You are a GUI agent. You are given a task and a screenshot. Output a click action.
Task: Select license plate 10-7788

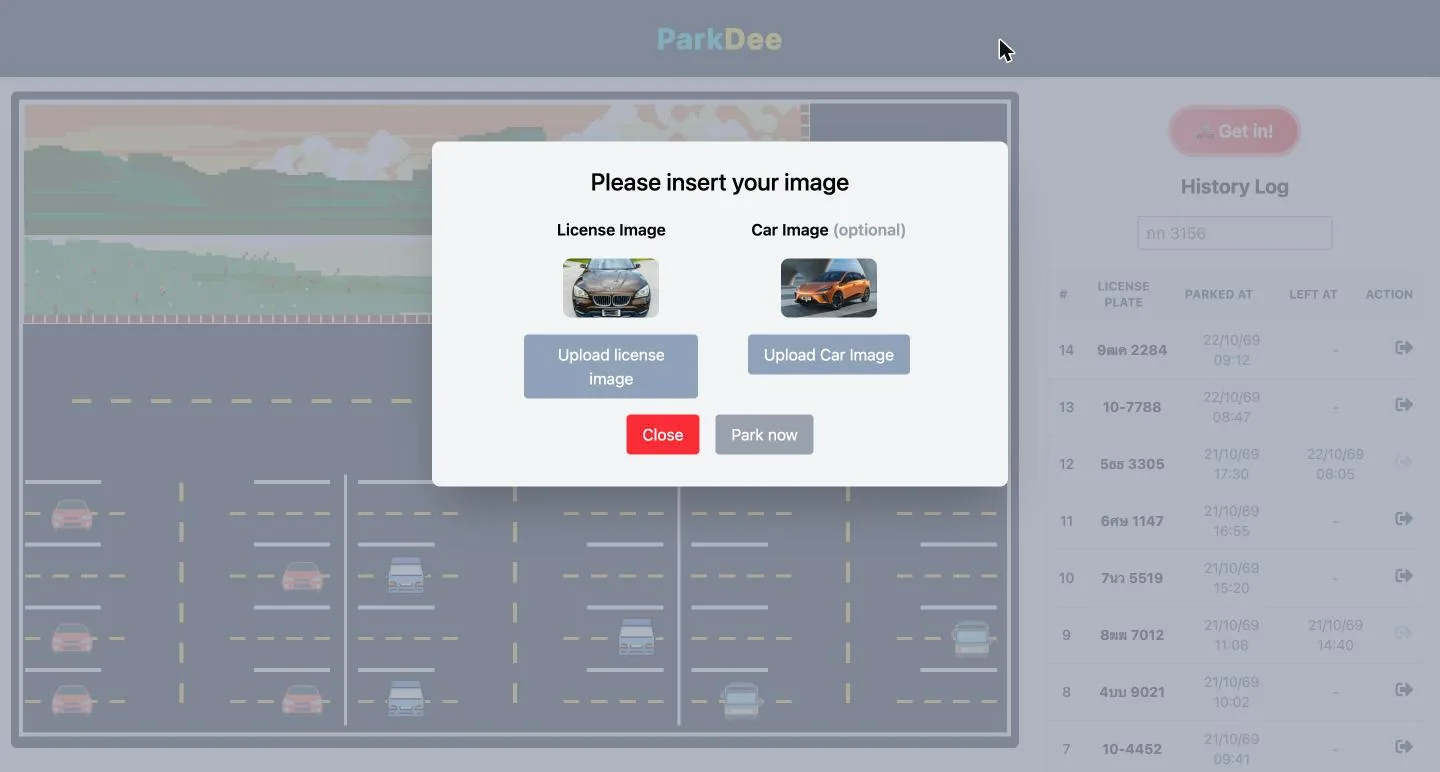tap(1132, 407)
